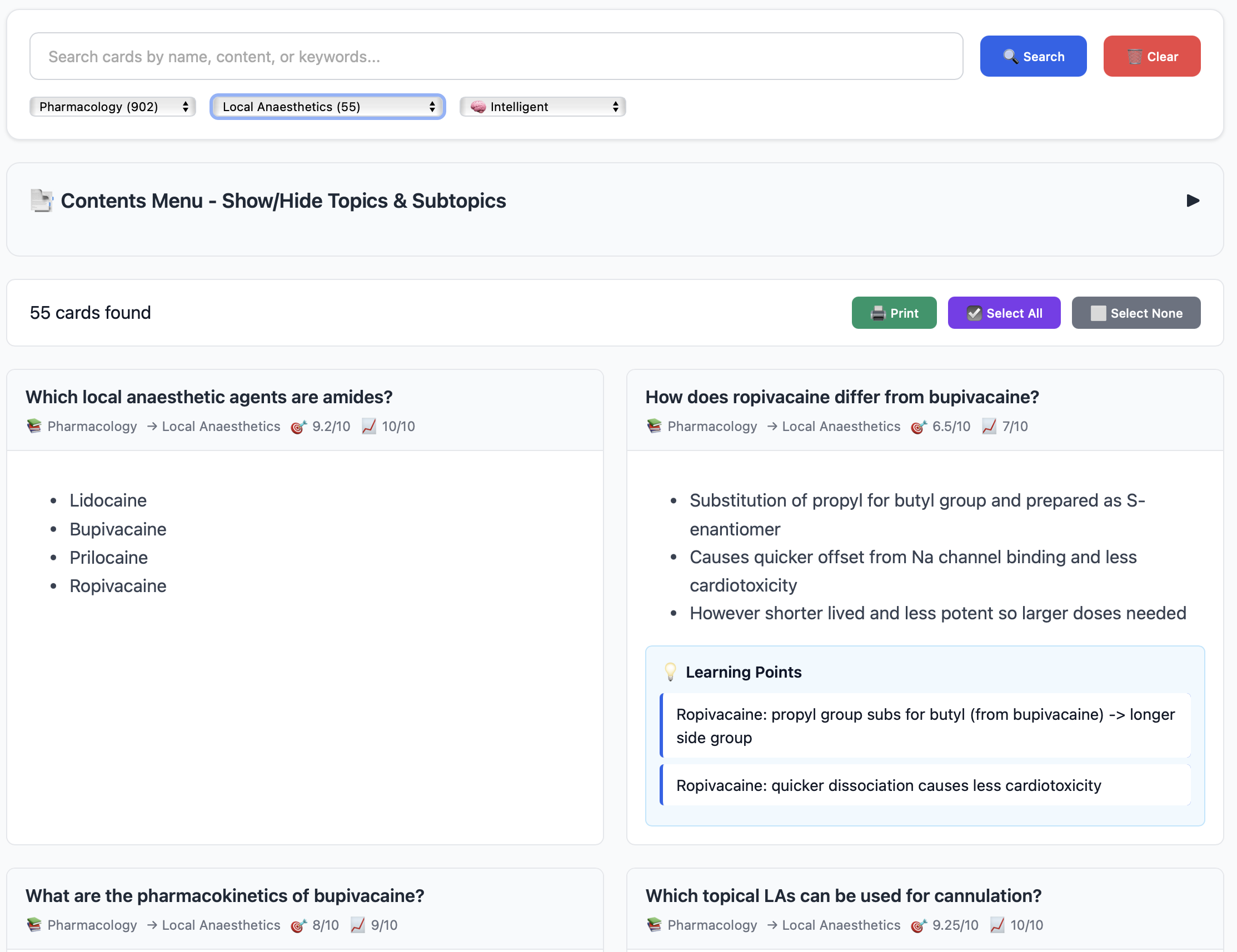
Task: Open the Local Anaesthetics (55) subtopic dropdown
Action: point(327,107)
